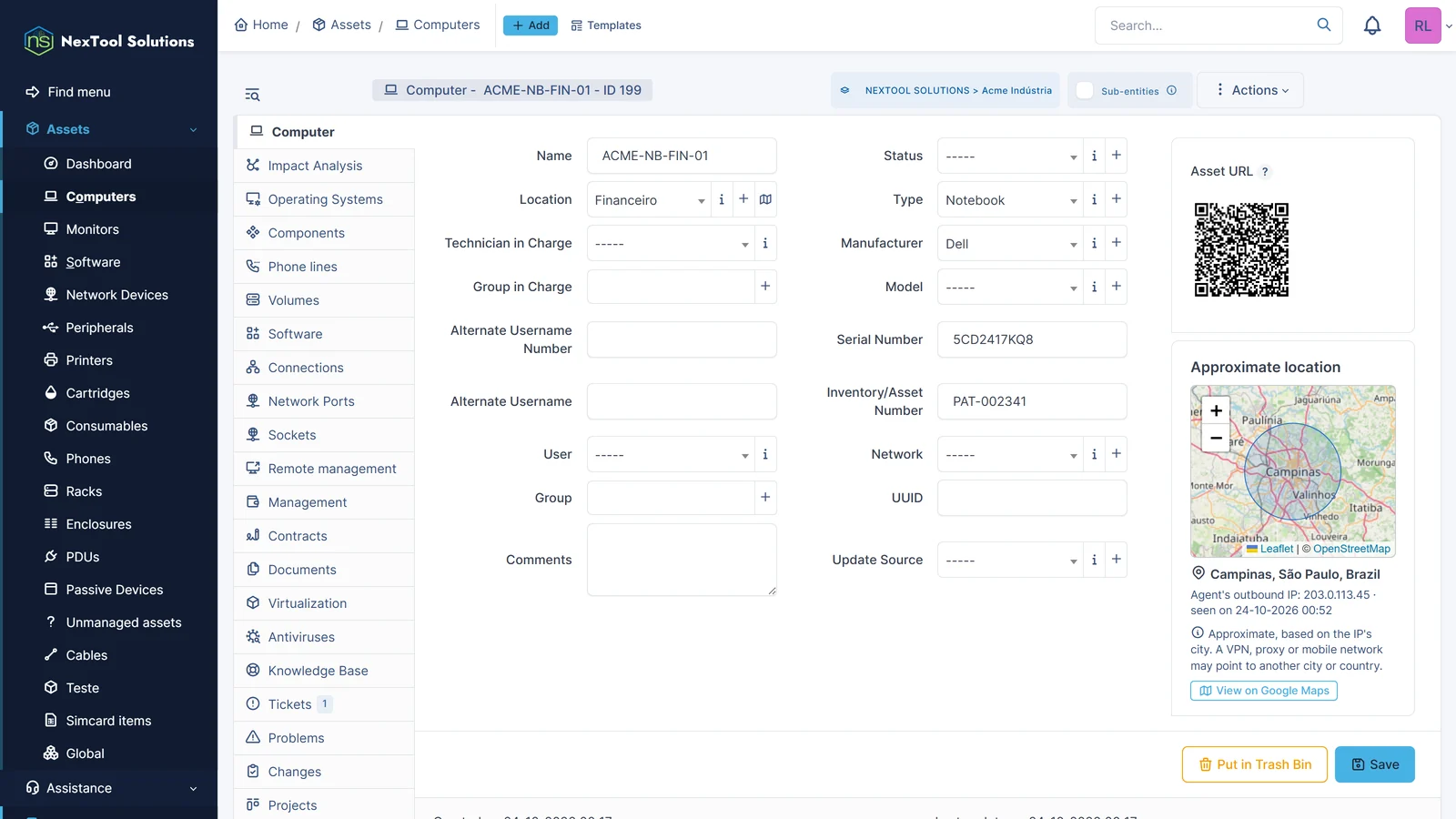
Task: Toggle the list search filter icon
Action: [252, 95]
